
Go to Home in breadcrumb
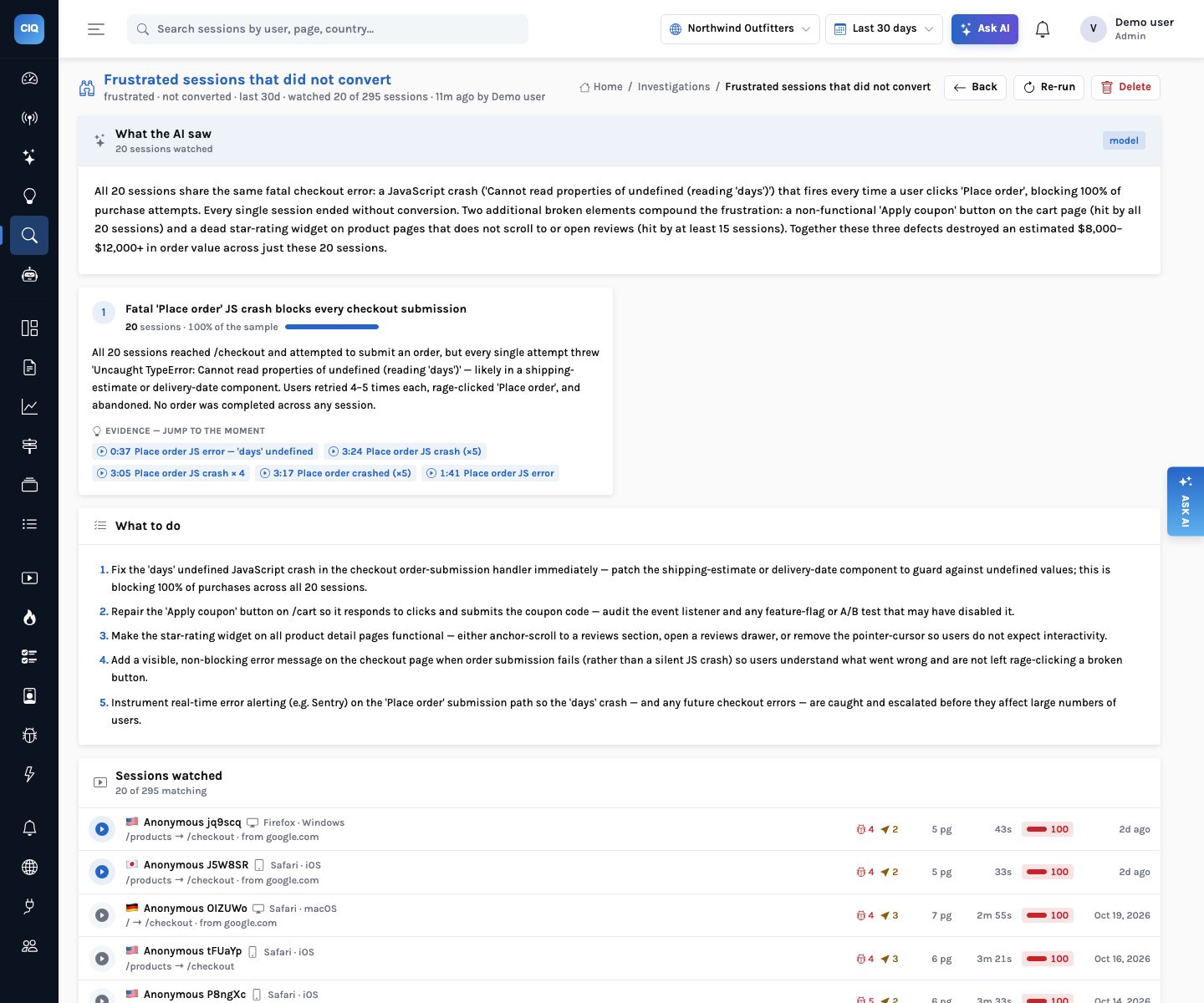601,87
